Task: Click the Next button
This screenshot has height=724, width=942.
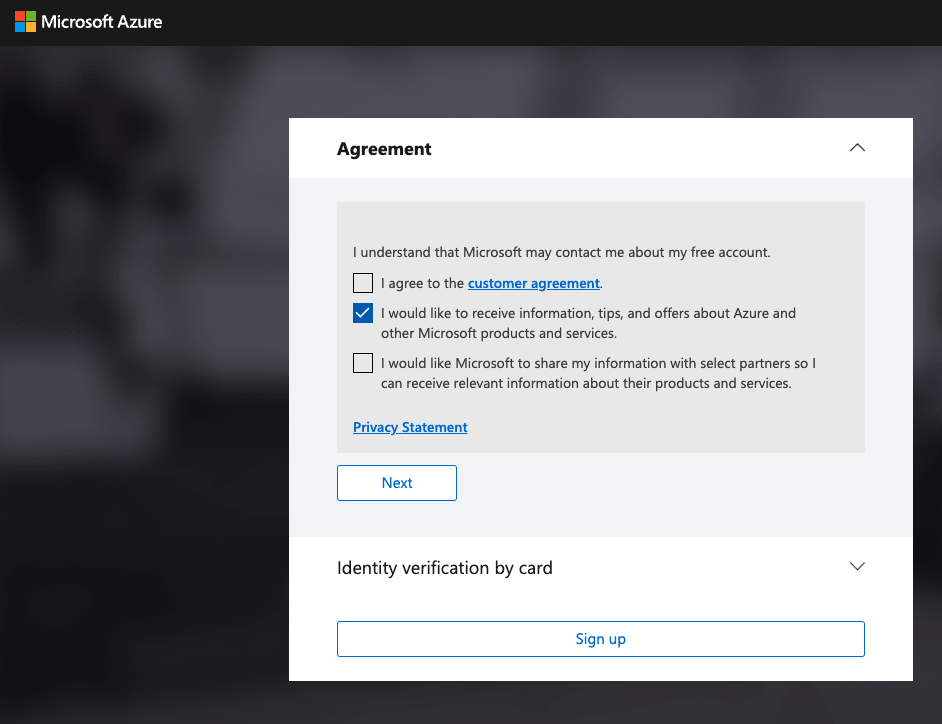Action: coord(397,483)
